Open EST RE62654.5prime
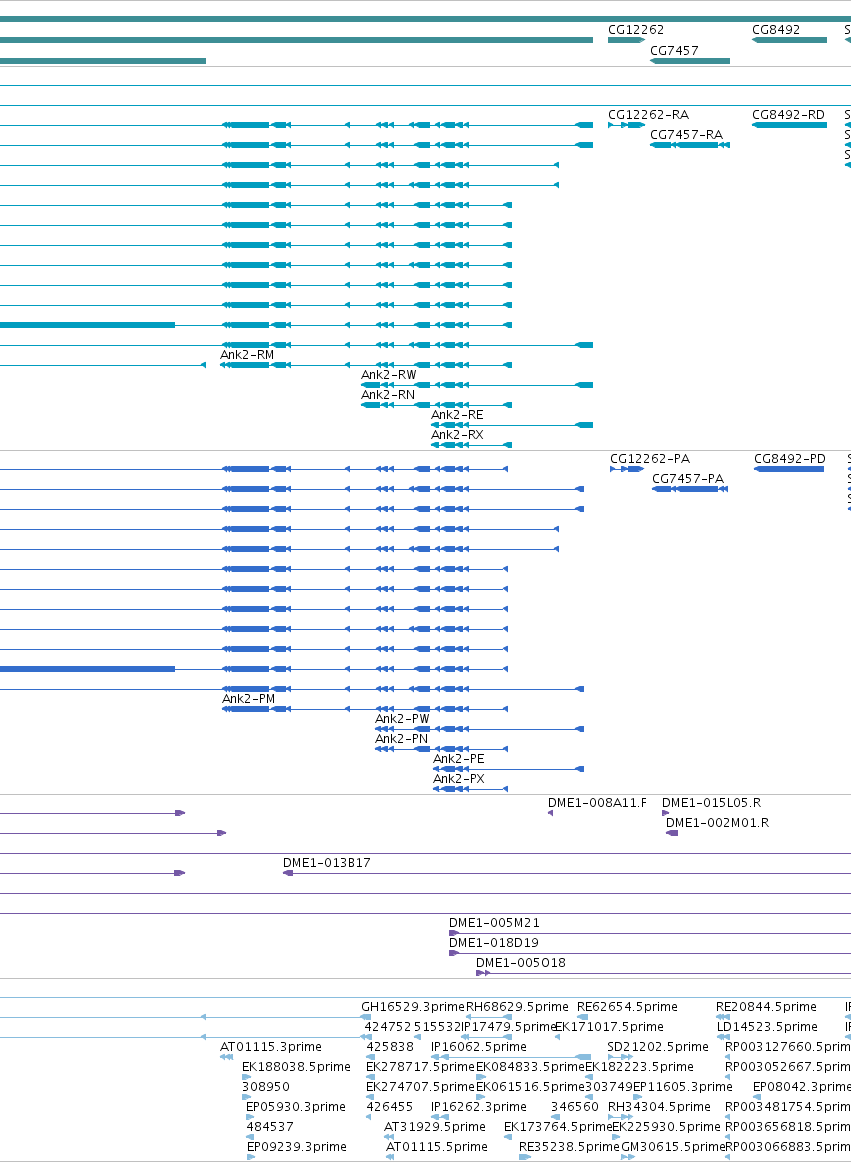851x1162 pixels. [x=627, y=1007]
